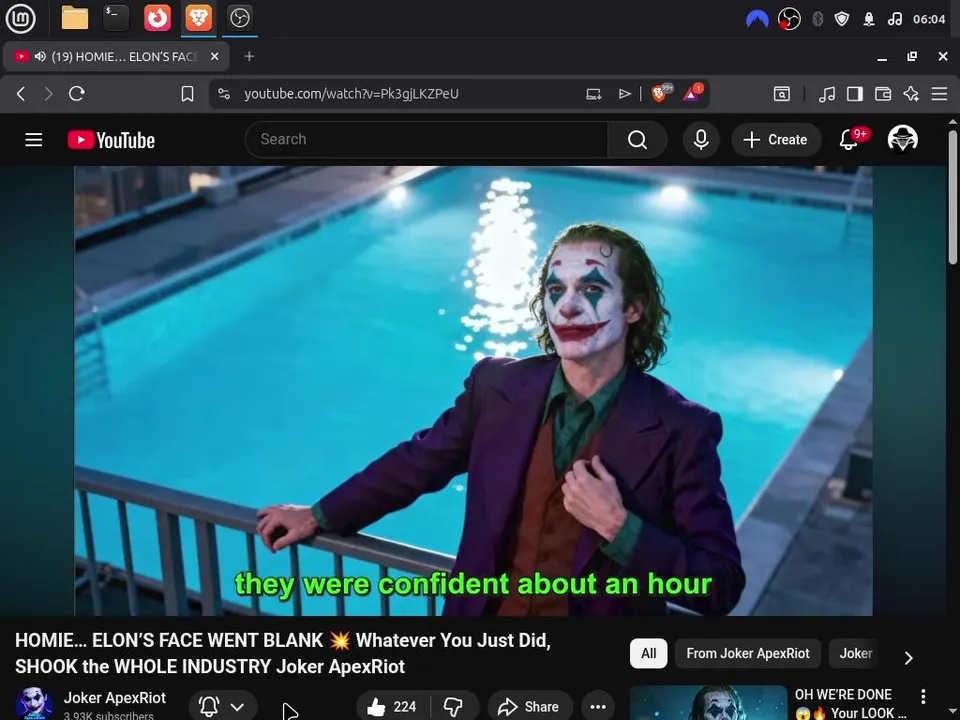Click the youtube.com address bar URL
960x720 pixels.
pos(351,94)
